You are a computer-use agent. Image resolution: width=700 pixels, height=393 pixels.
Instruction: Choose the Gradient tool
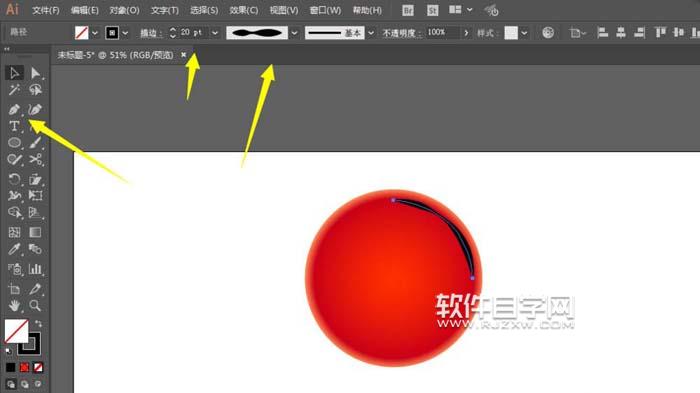tap(35, 232)
